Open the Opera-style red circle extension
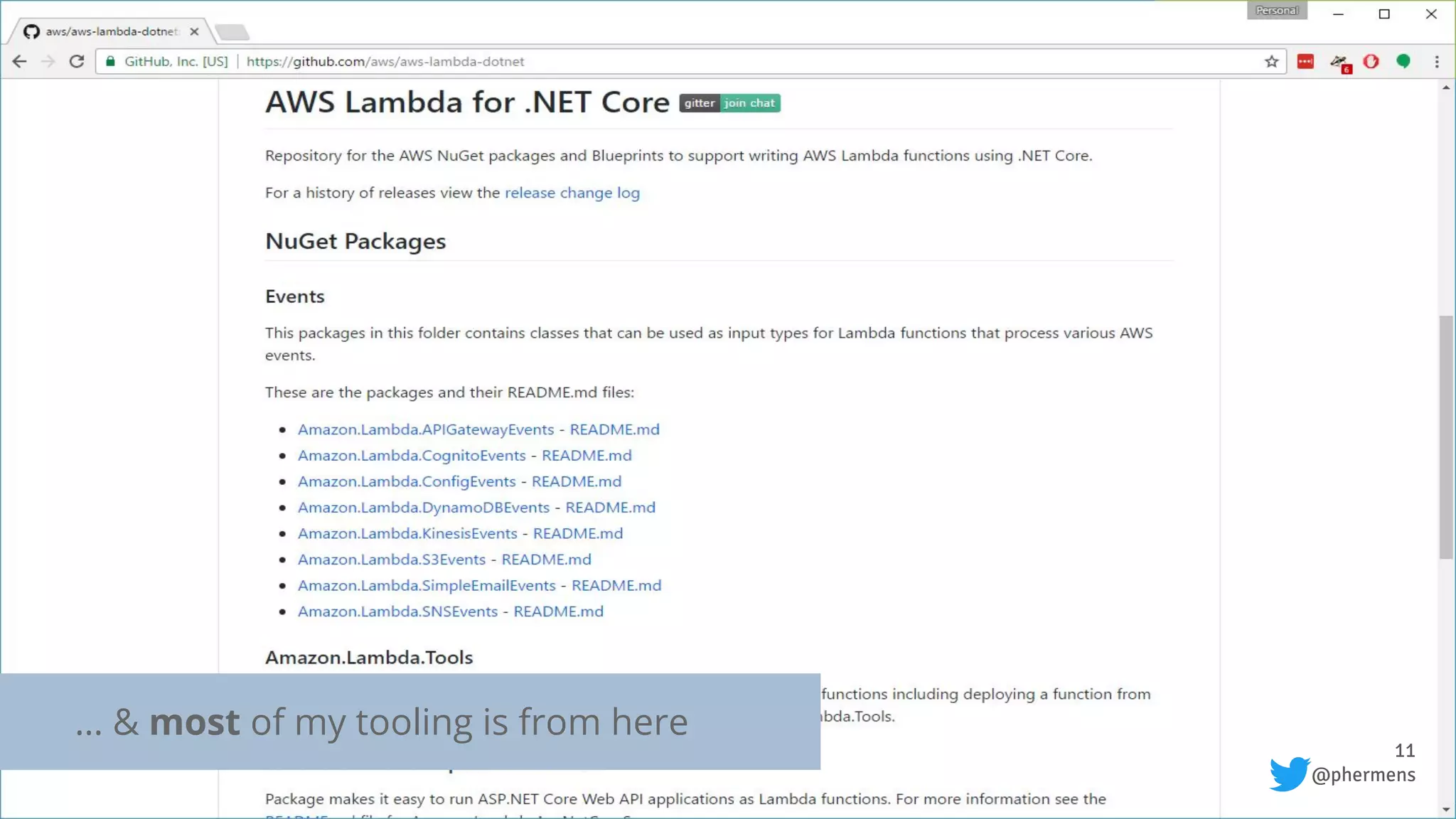1456x819 pixels. pos(1371,62)
